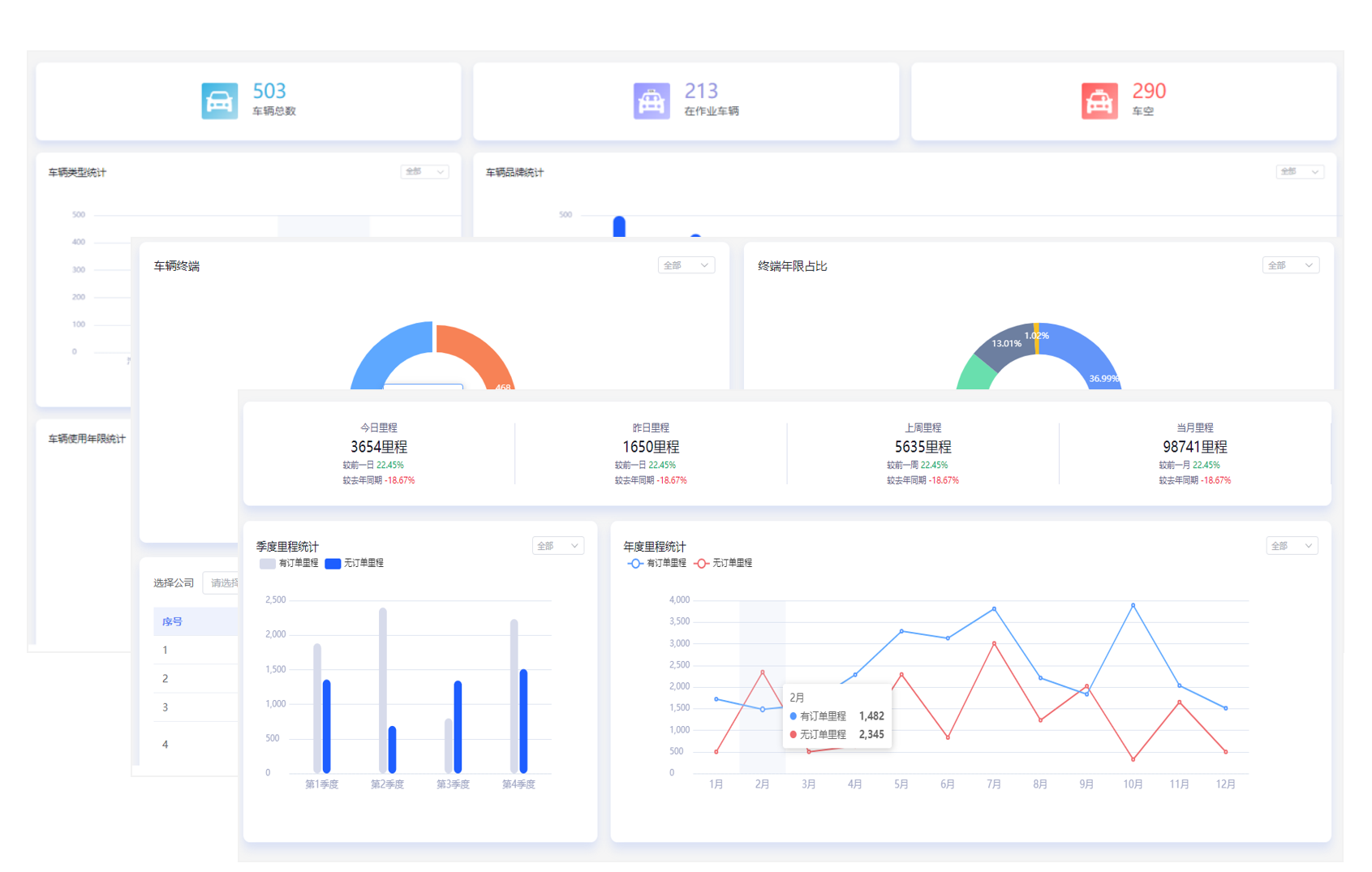Open the 全部 dropdown in 年度里程统计
The width and height of the screenshot is (1372, 872).
pyautogui.click(x=1292, y=546)
